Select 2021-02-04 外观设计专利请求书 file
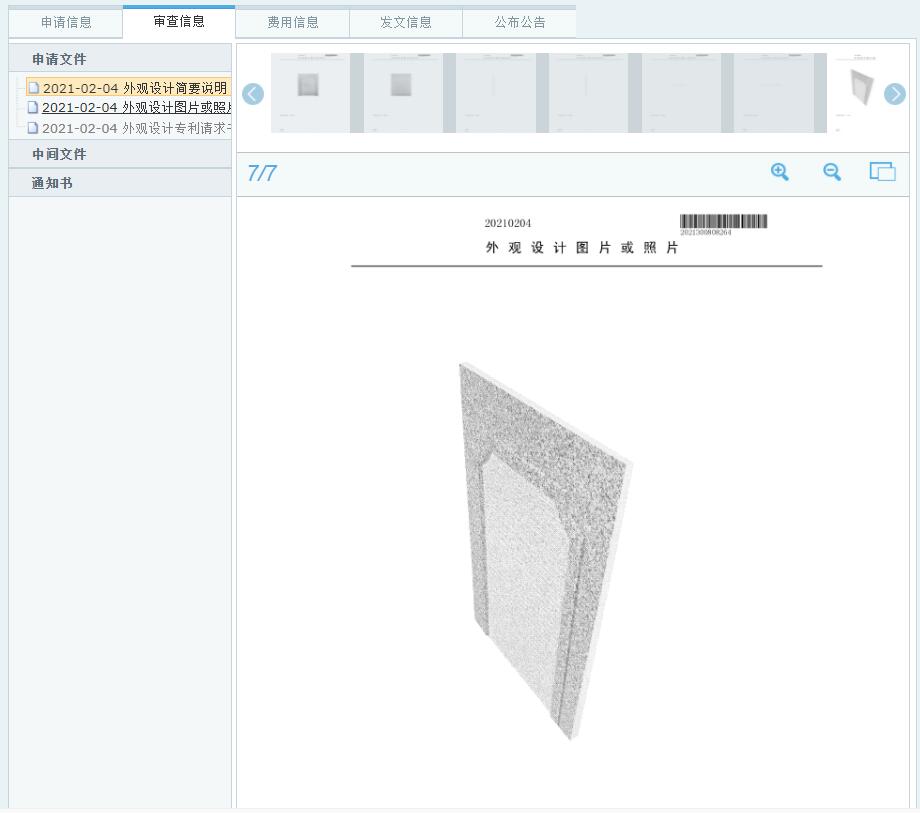Viewport: 920px width, 813px height. (x=136, y=128)
